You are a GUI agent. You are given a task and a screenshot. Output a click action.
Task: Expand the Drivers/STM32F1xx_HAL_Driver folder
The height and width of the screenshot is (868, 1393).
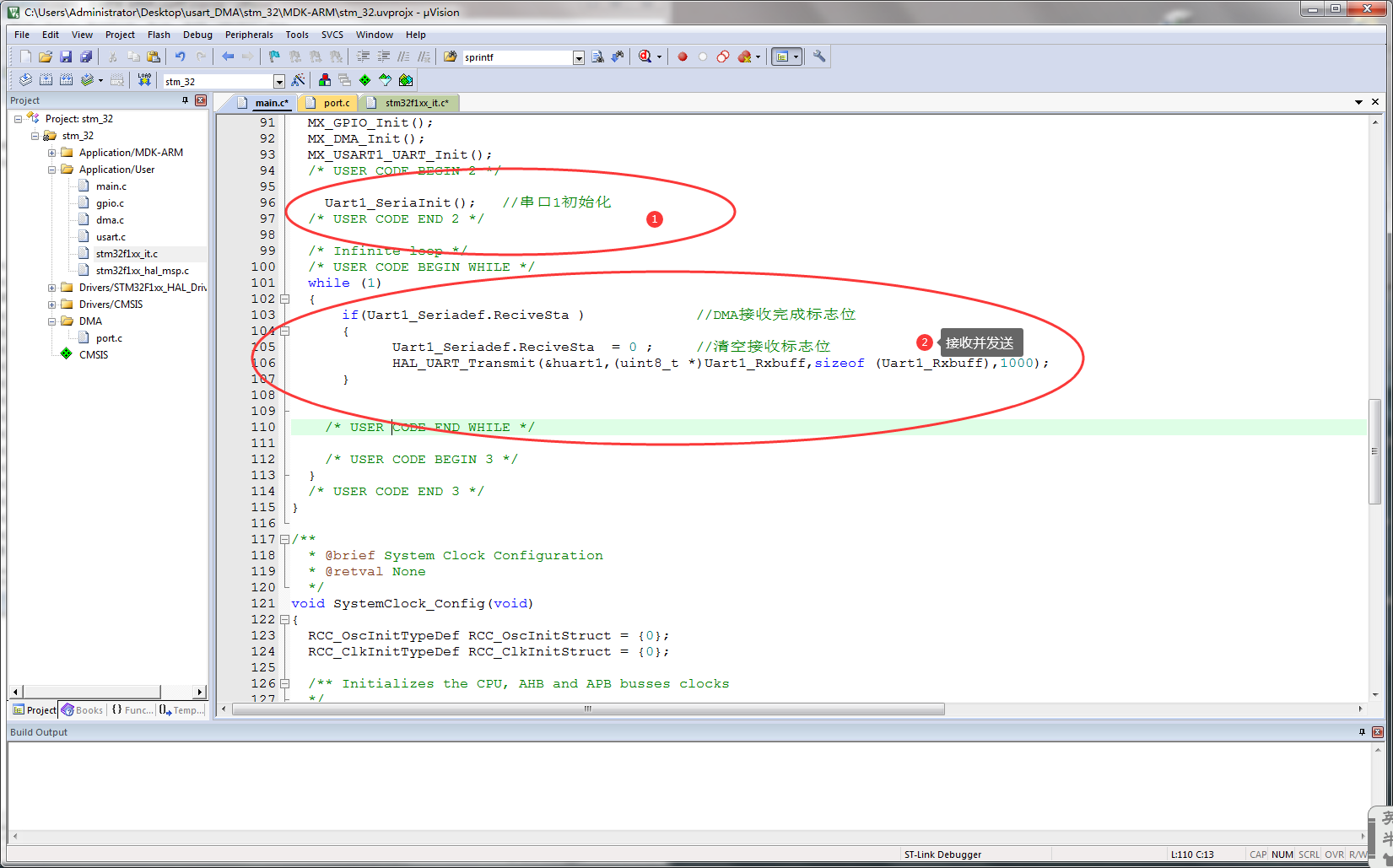coord(52,288)
